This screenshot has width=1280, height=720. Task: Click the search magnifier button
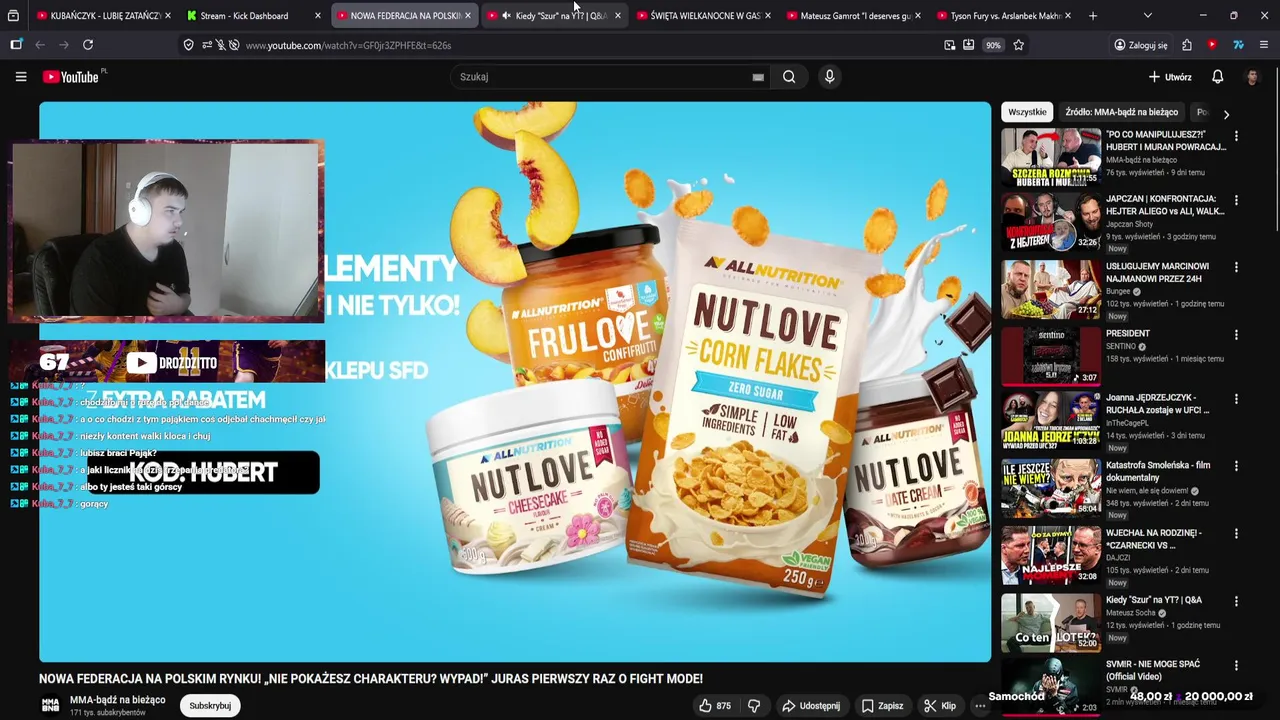(x=789, y=77)
